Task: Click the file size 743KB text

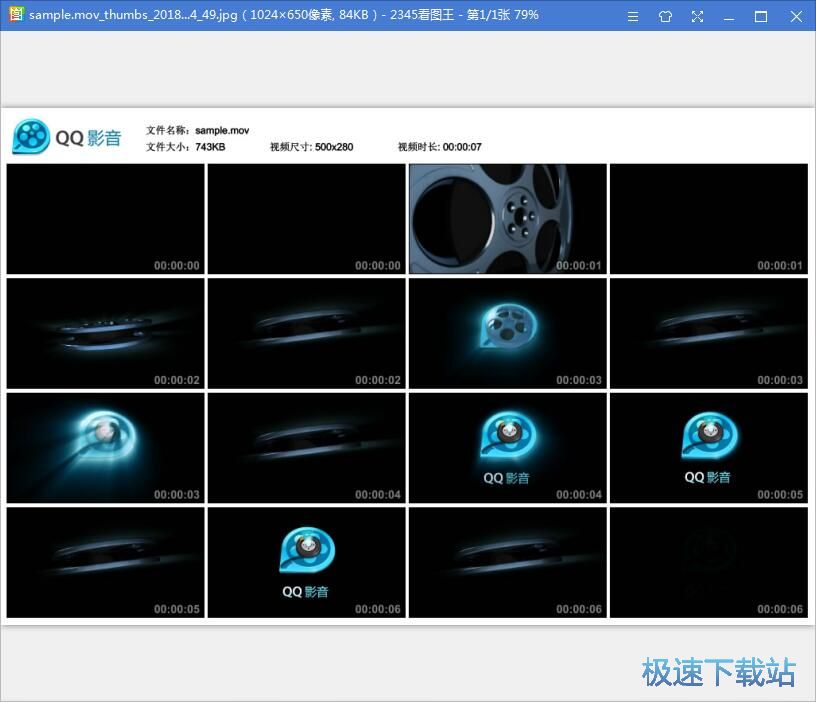Action: [210, 147]
